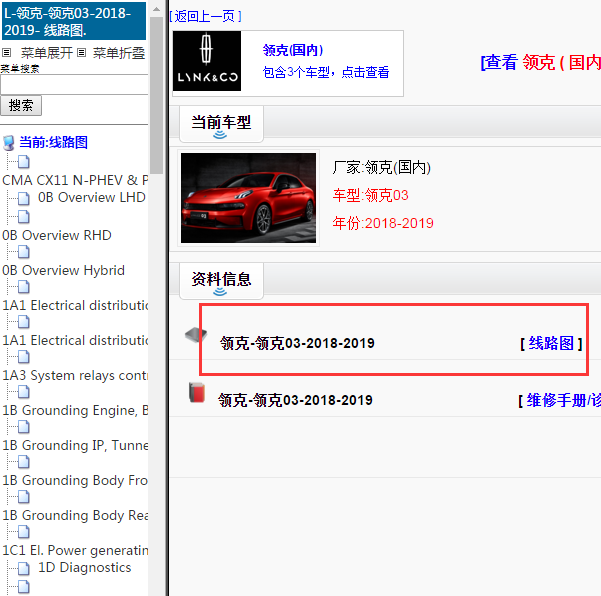
Task: Click the Lynk & Co brand logo
Action: tap(207, 61)
